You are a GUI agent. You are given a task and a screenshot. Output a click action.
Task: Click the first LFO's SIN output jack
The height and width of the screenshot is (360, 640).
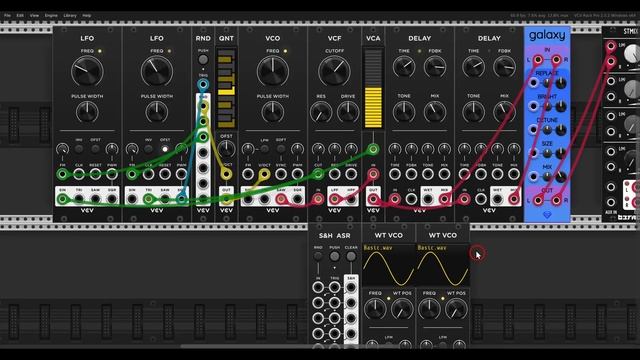62,199
